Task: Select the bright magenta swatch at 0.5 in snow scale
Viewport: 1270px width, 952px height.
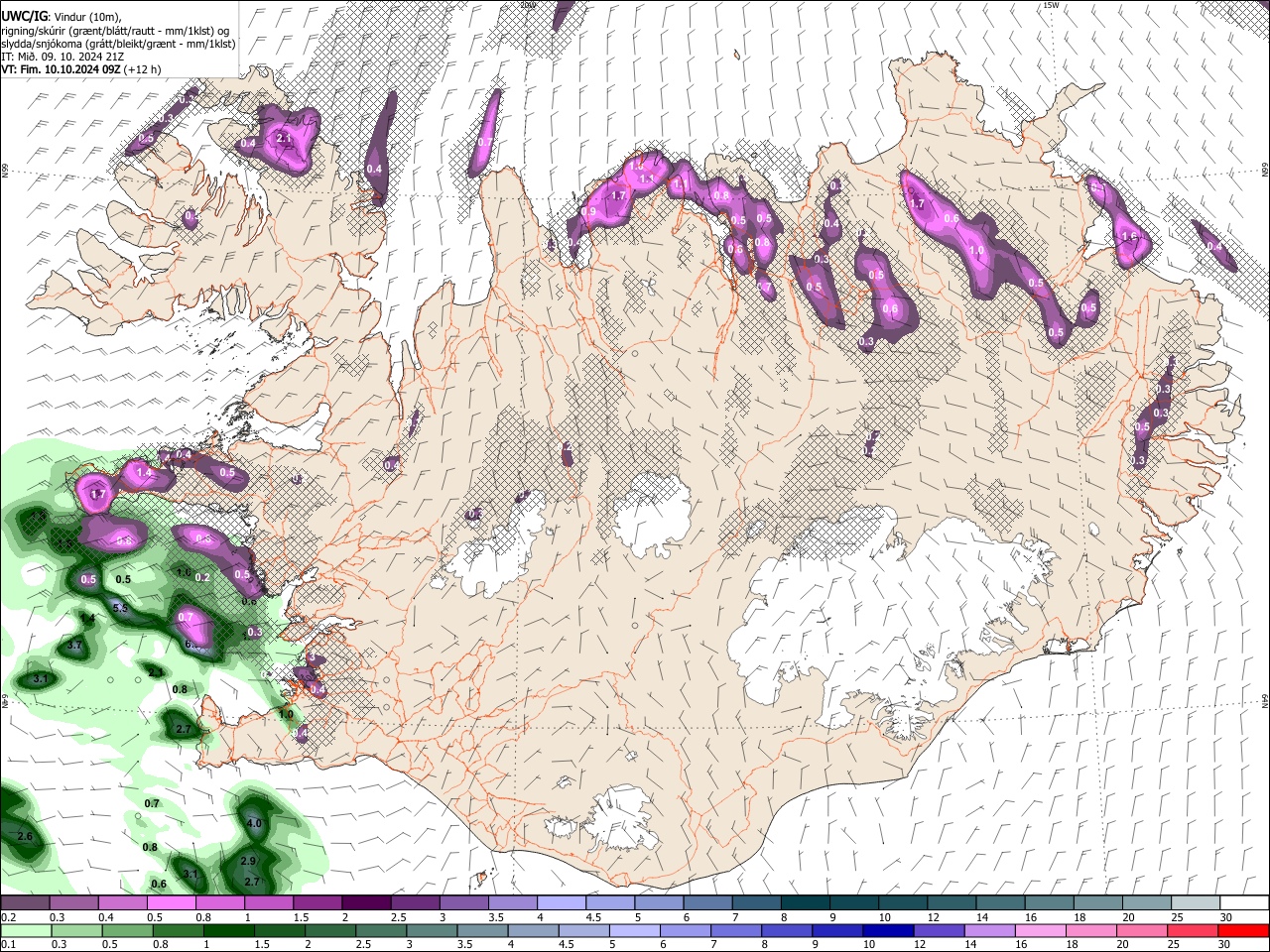Action: tap(171, 903)
